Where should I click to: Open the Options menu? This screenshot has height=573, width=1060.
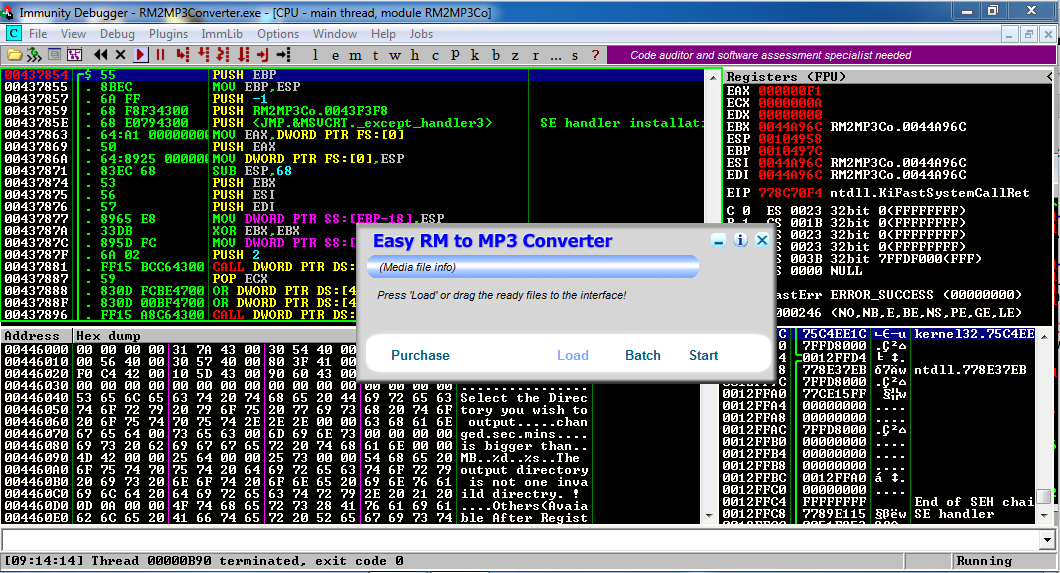pyautogui.click(x=278, y=34)
